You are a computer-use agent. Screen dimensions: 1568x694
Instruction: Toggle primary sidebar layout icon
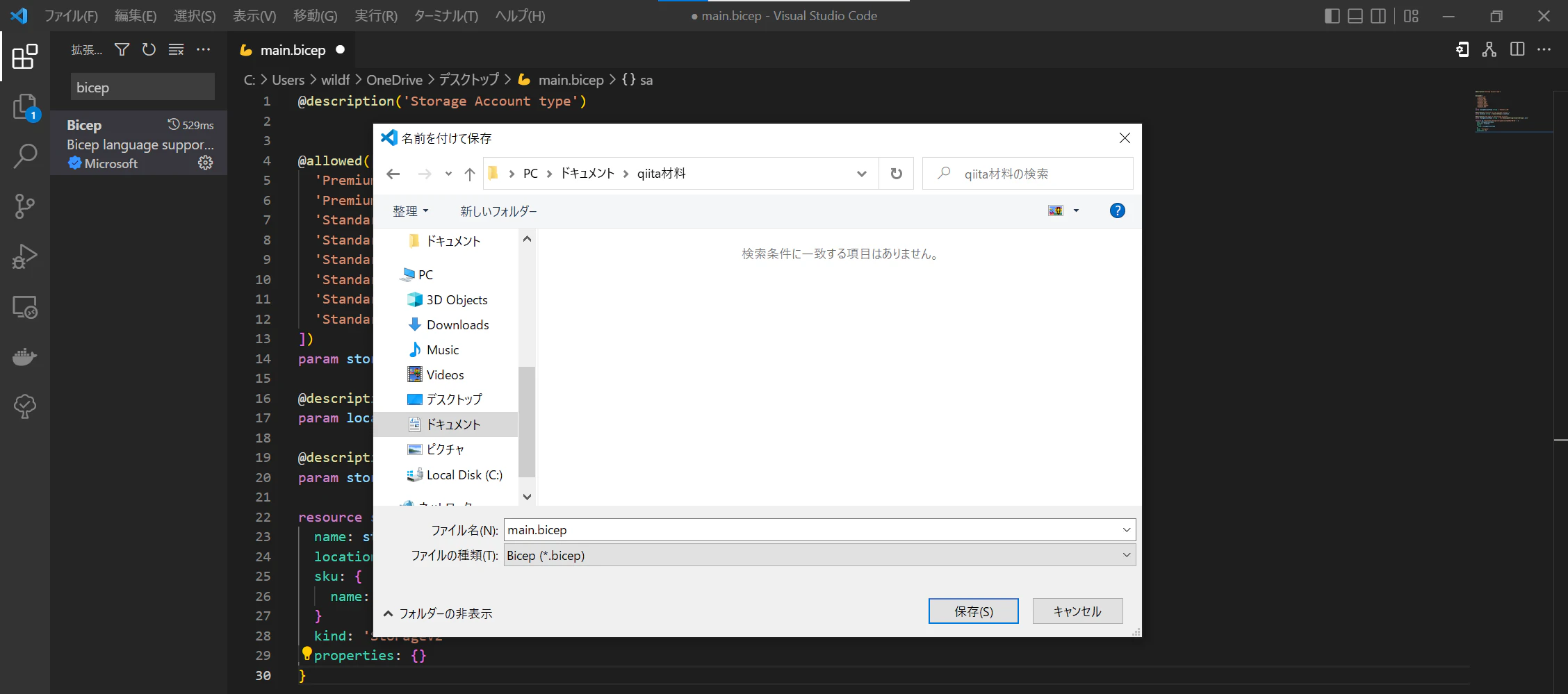[1332, 16]
